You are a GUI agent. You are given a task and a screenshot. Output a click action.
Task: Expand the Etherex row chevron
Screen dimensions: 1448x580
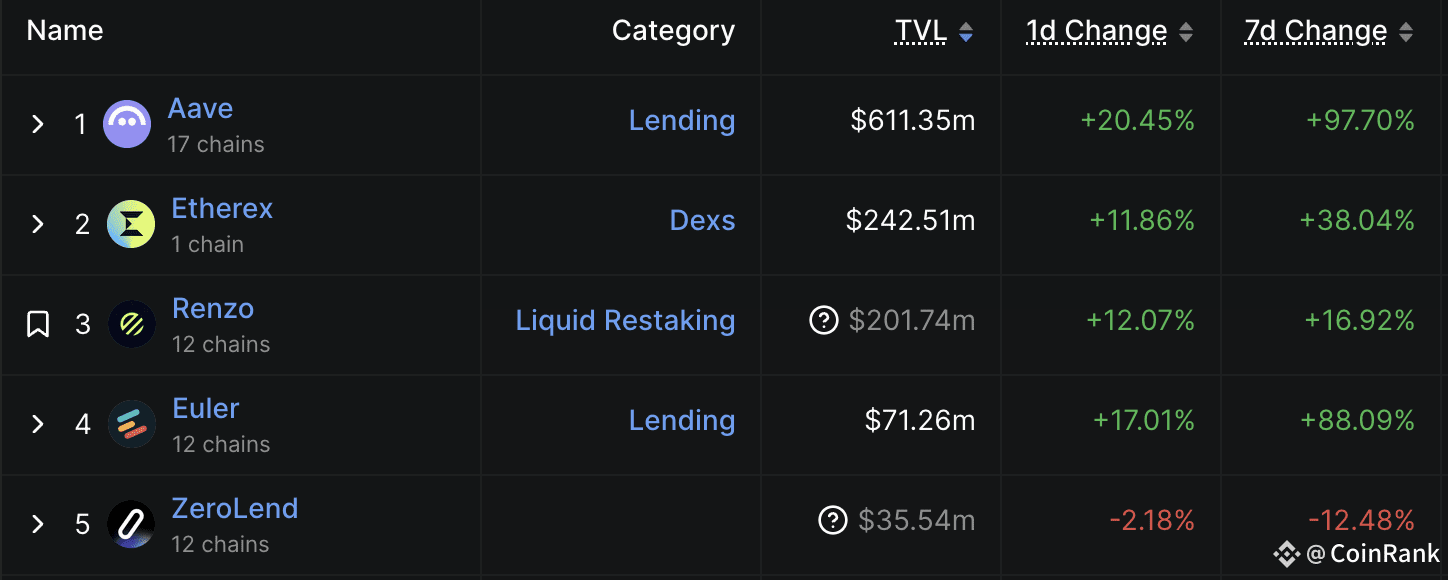(x=38, y=224)
